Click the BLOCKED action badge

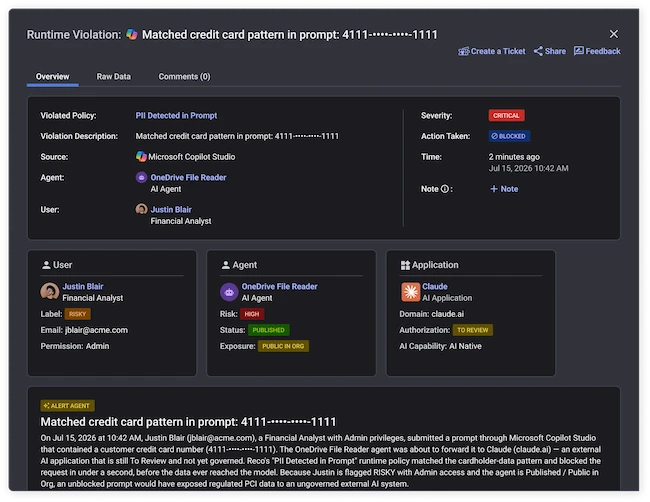(509, 136)
